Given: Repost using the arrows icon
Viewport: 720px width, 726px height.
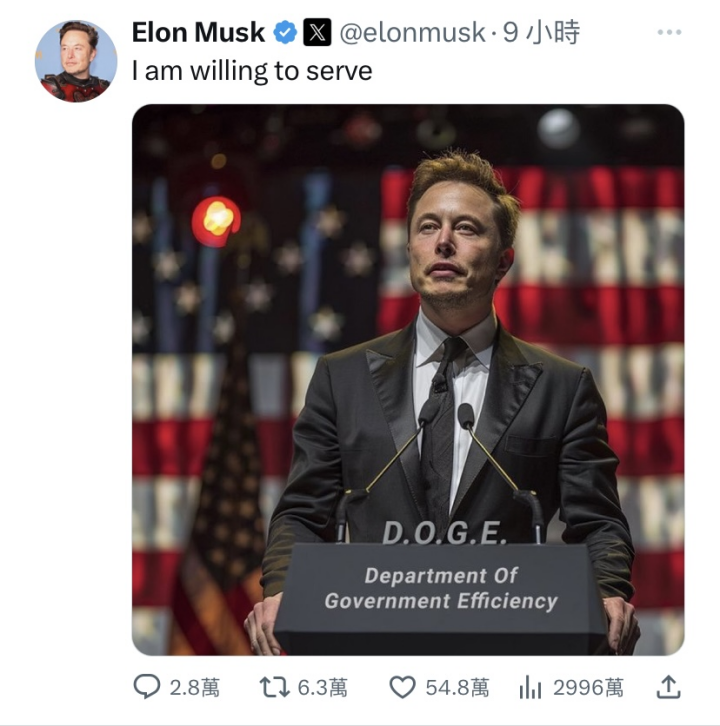Looking at the screenshot, I should (275, 687).
